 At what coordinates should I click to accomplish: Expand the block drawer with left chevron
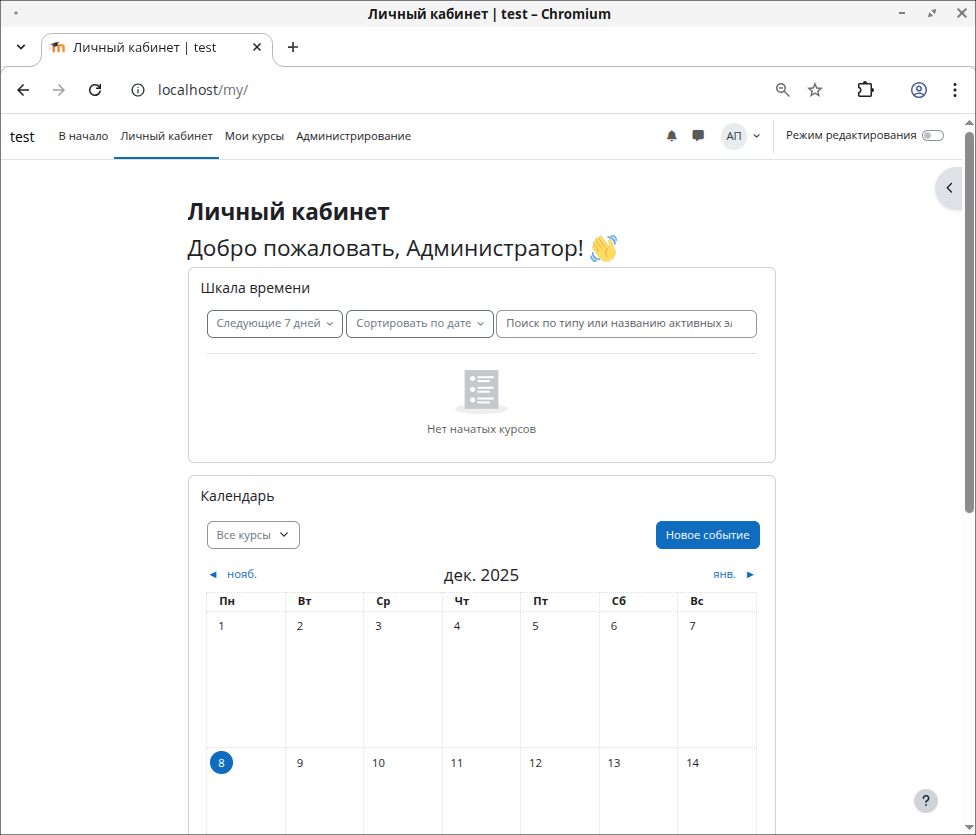coord(949,188)
